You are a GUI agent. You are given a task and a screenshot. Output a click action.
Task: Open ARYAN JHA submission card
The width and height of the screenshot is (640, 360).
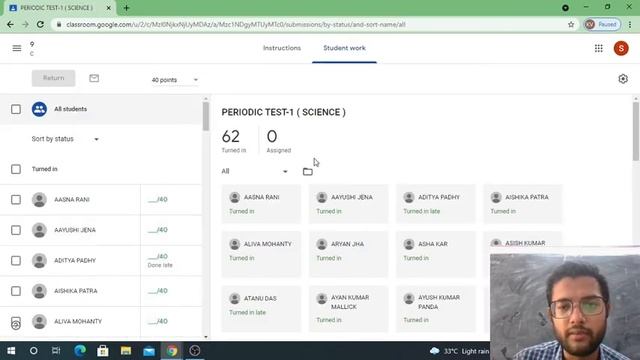coord(348,254)
